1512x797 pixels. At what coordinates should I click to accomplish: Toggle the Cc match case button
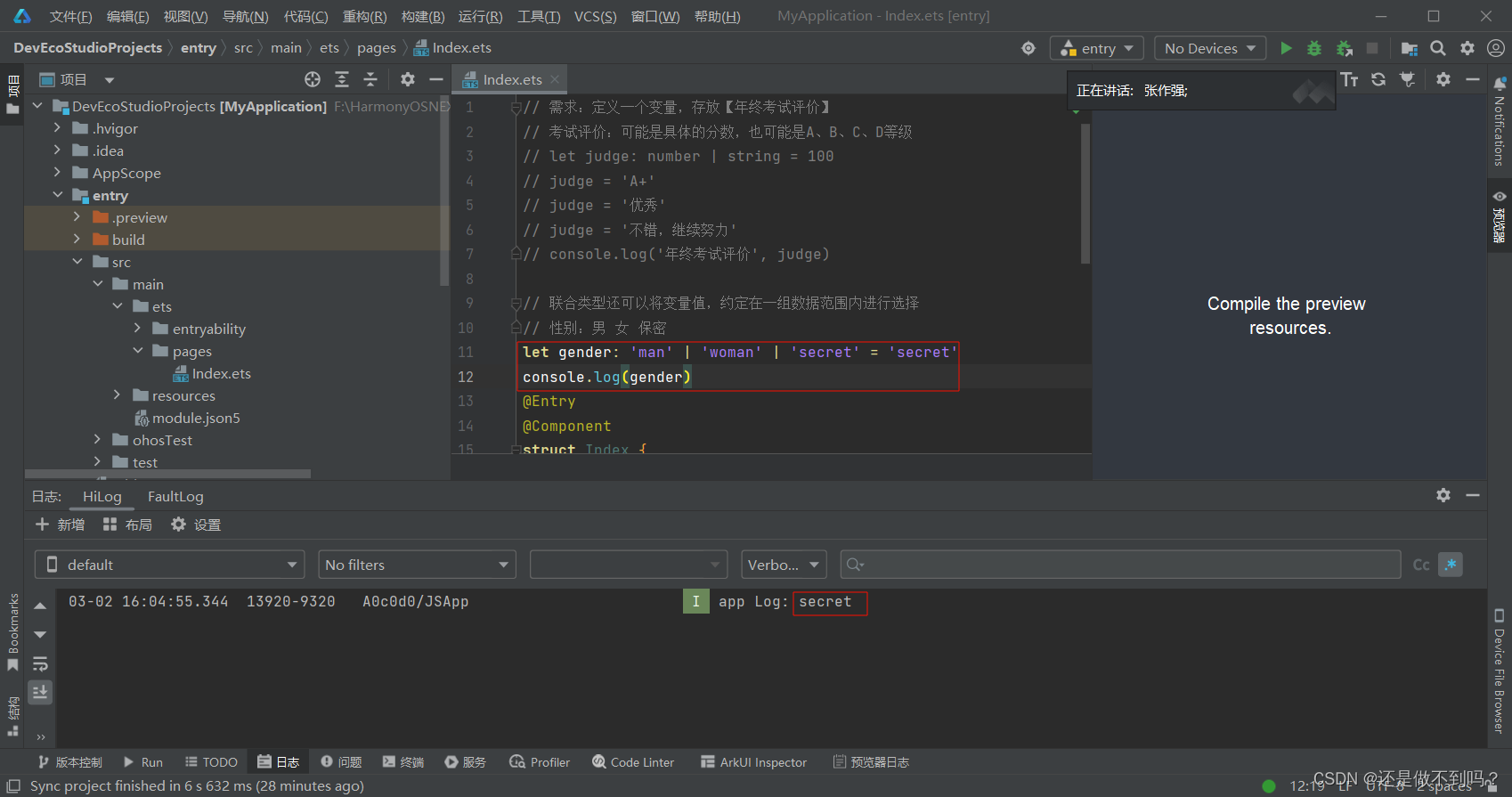pos(1421,565)
